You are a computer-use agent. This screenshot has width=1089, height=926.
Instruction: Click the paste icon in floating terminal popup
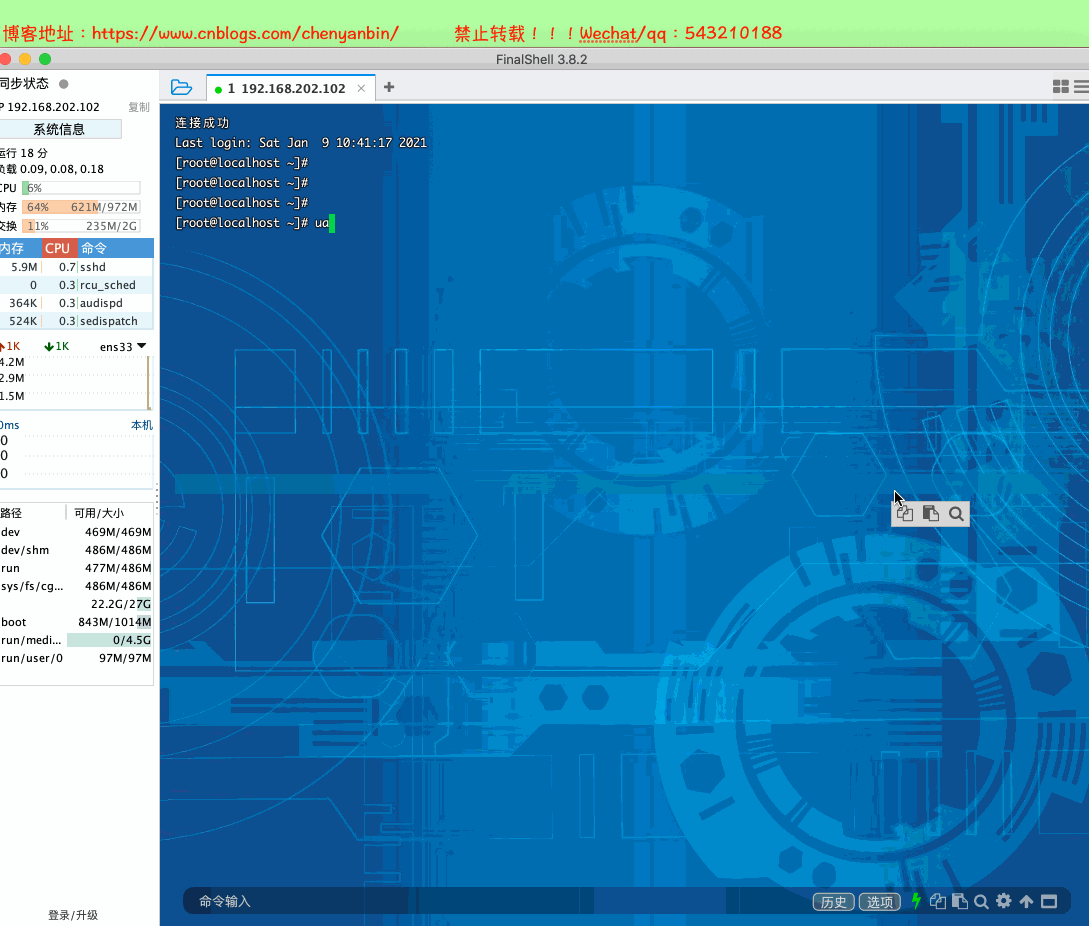tap(931, 513)
